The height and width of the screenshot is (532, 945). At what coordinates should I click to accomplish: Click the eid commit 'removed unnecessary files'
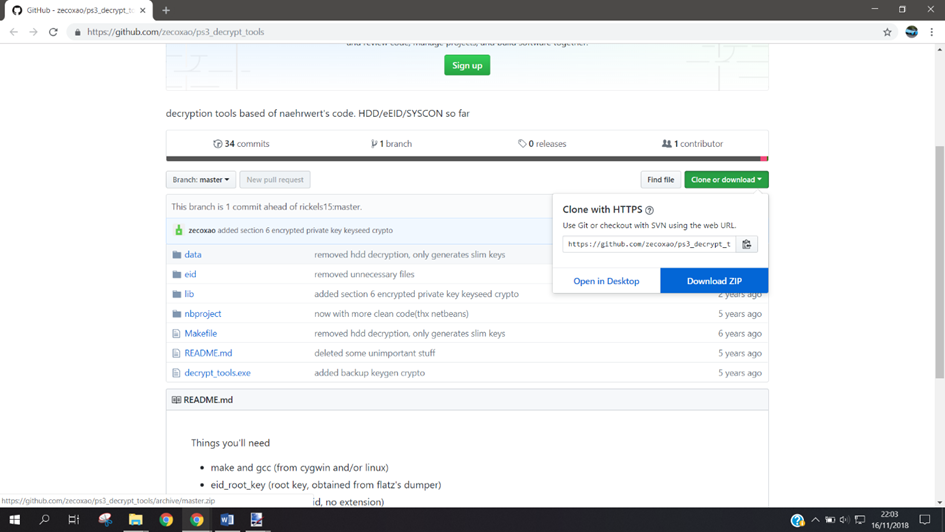pyautogui.click(x=364, y=274)
